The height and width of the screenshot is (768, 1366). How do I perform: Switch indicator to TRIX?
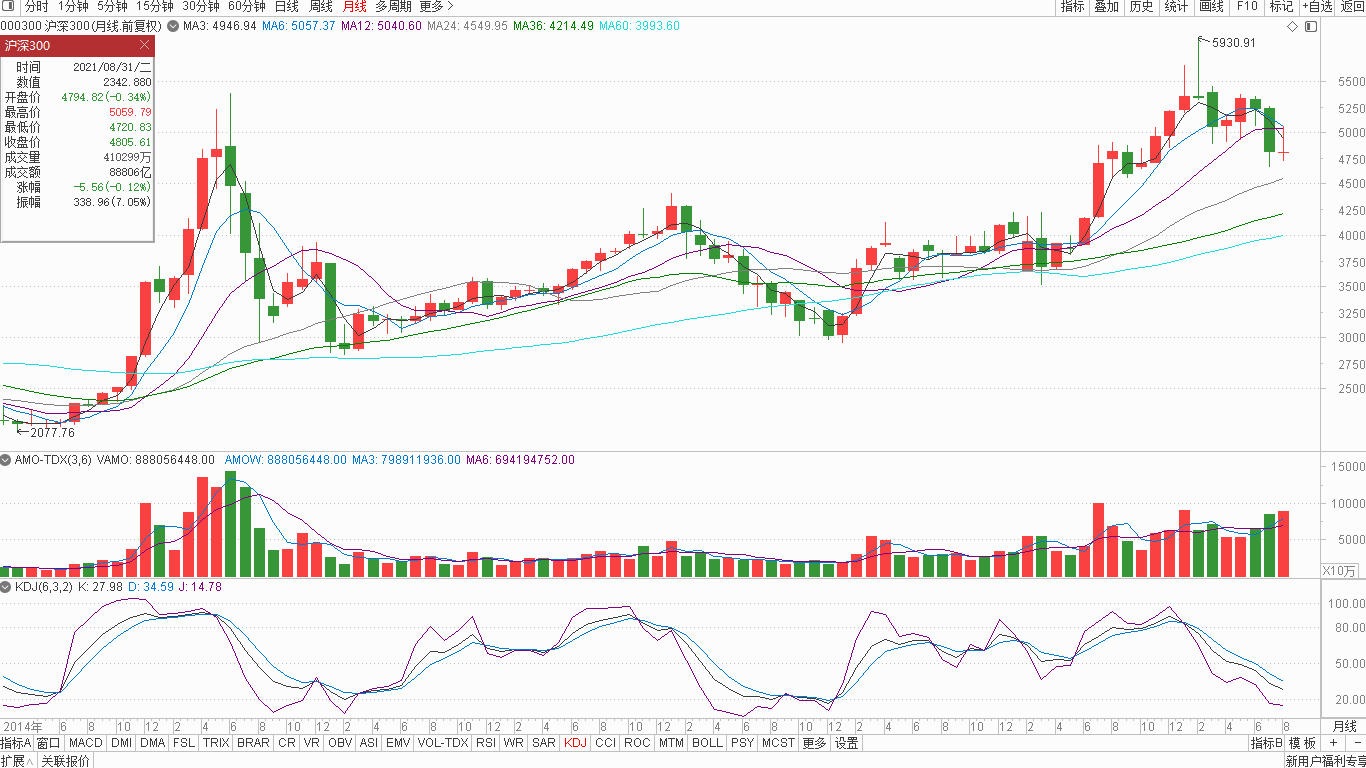coord(216,743)
